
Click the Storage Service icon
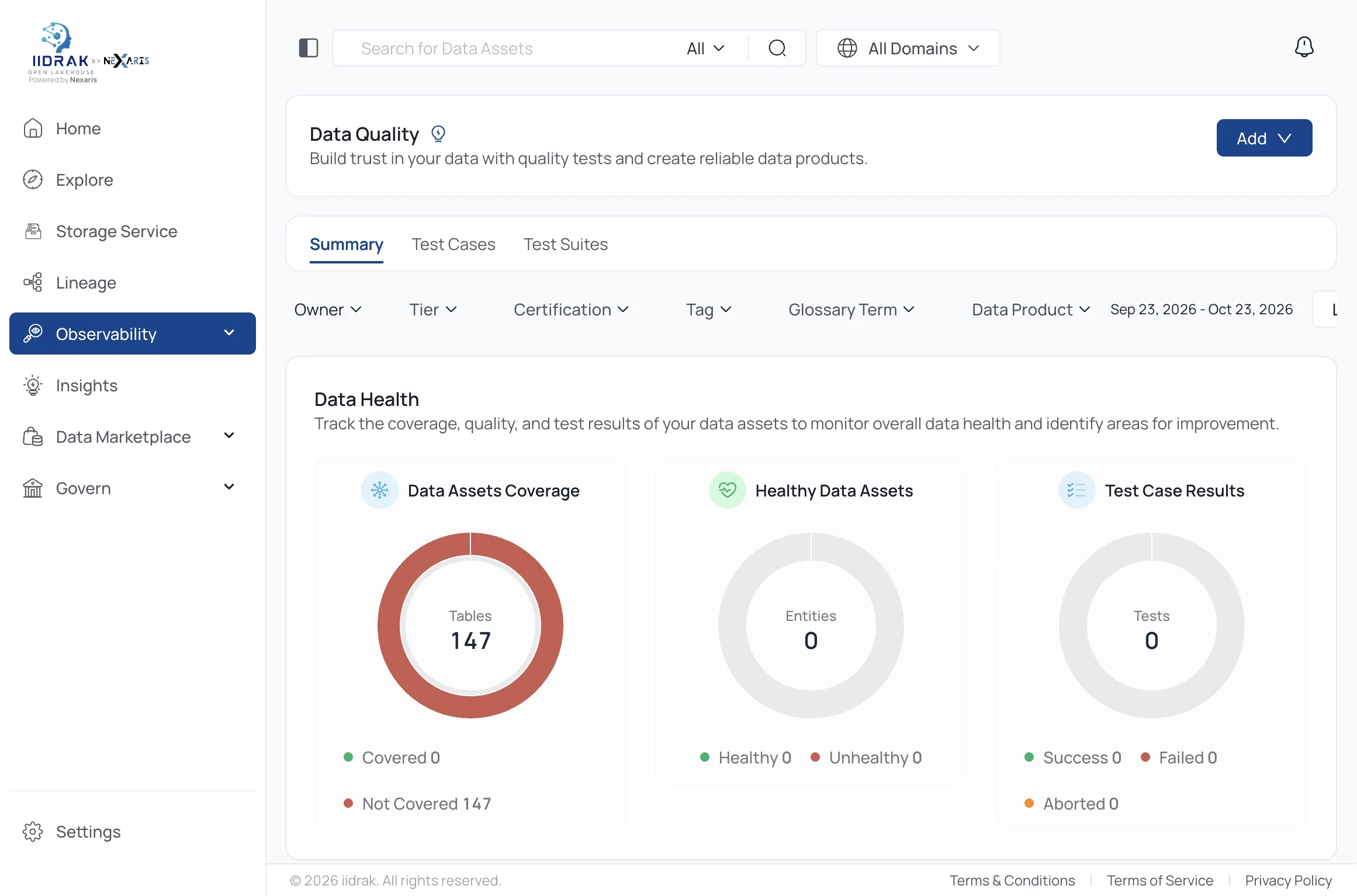click(33, 231)
